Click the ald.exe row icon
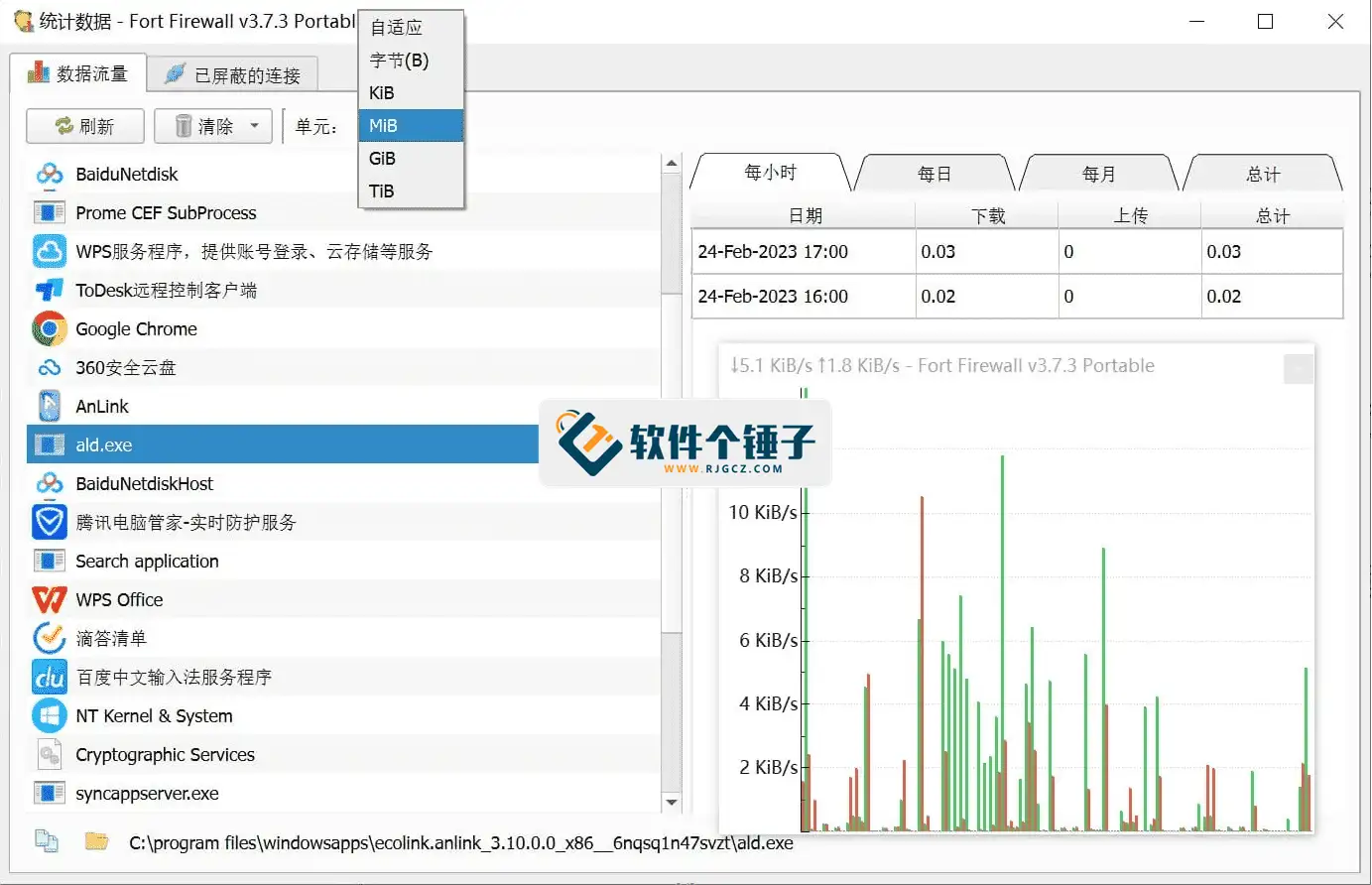Image resolution: width=1372 pixels, height=885 pixels. pos(50,444)
